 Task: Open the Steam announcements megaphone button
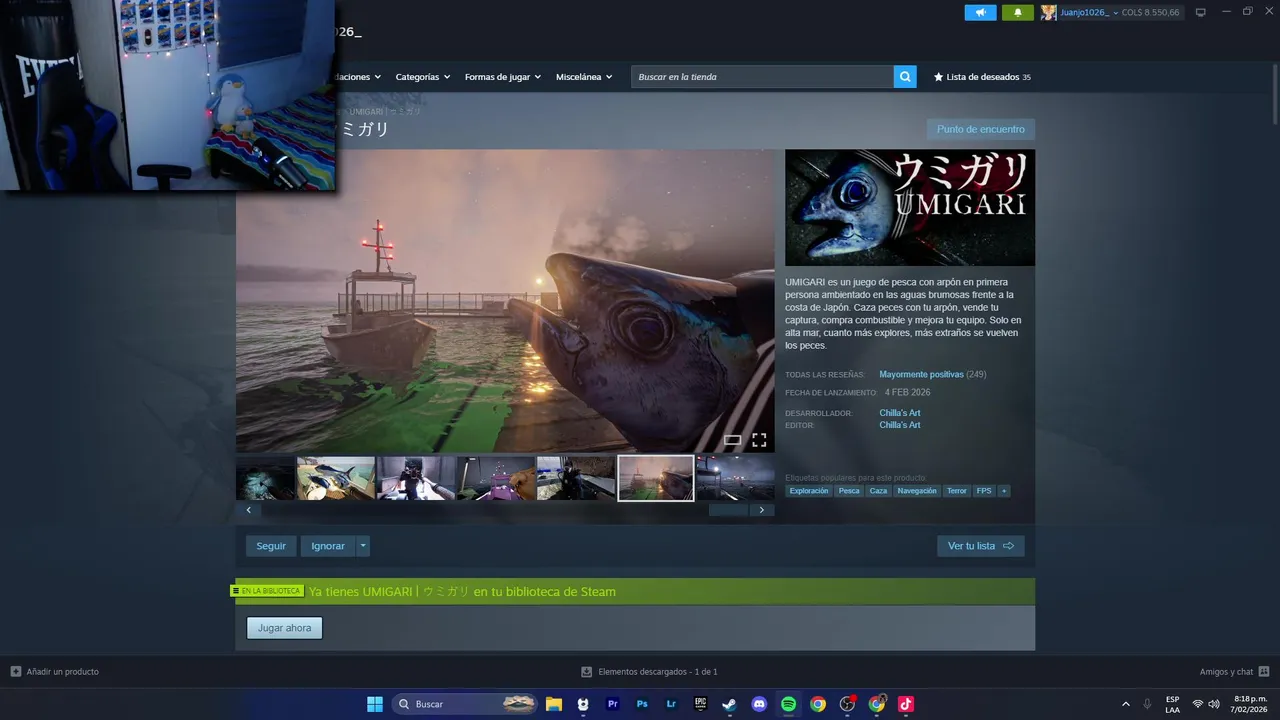(x=980, y=12)
